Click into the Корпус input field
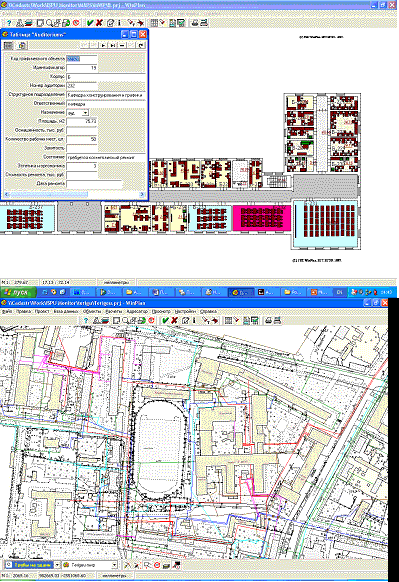399x582 pixels. pos(105,76)
